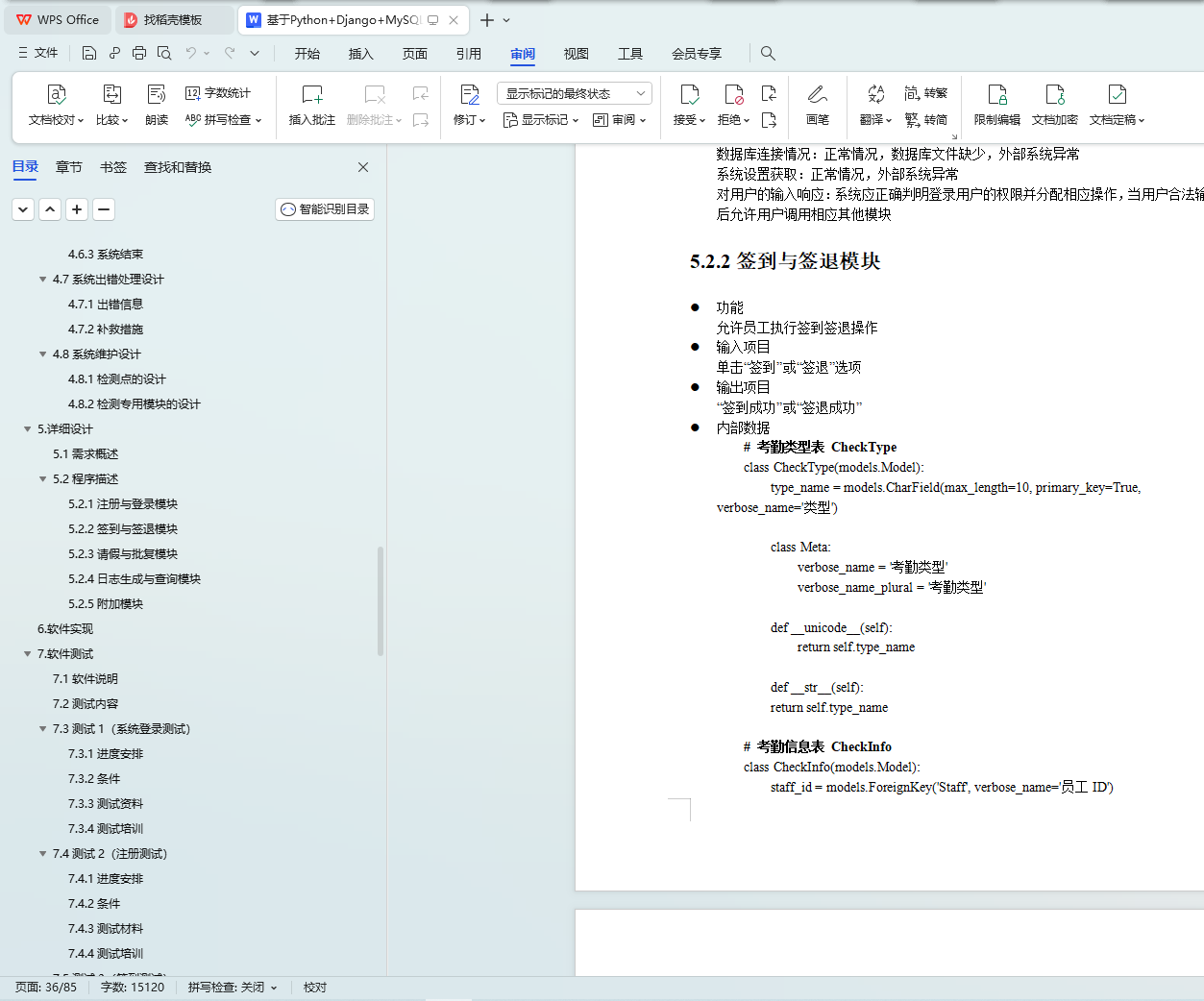Switch to WPS Office home tab
The image size is (1204, 1001).
tap(58, 20)
